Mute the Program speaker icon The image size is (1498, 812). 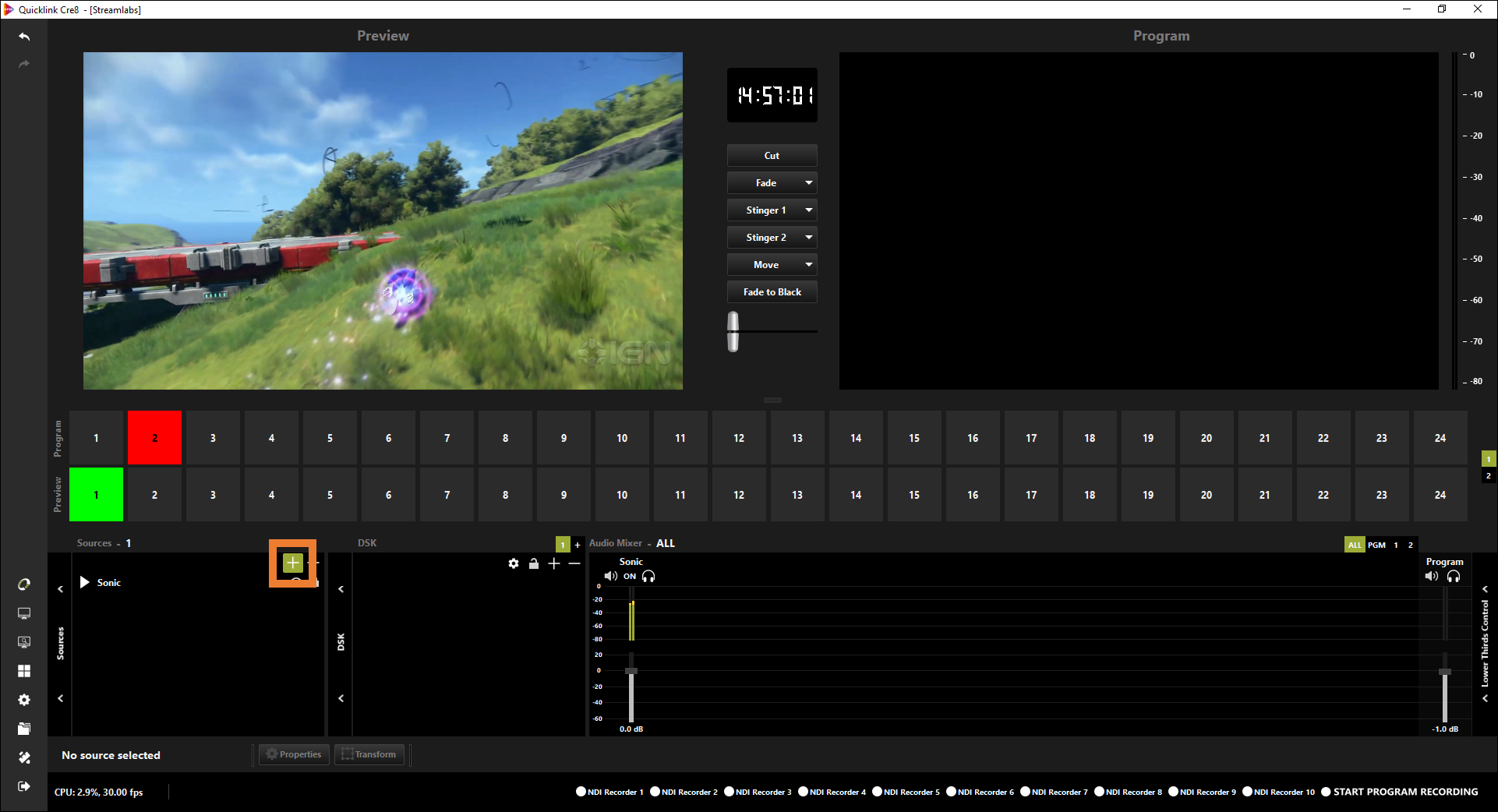coord(1431,577)
